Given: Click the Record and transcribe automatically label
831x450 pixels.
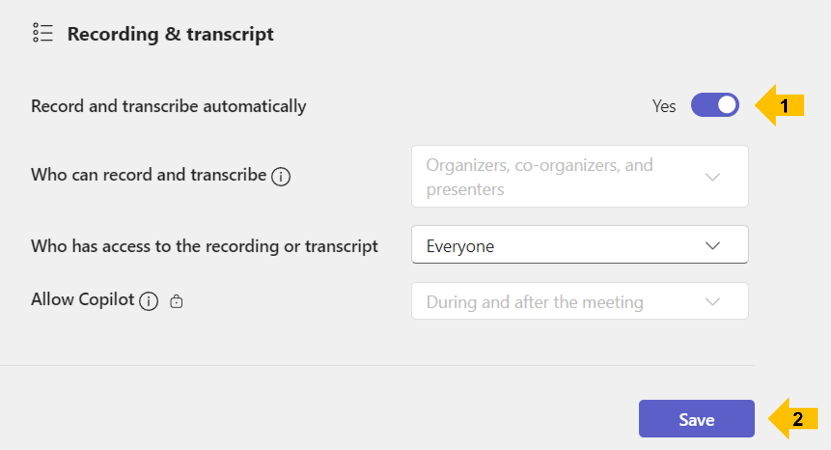Looking at the screenshot, I should point(169,106).
